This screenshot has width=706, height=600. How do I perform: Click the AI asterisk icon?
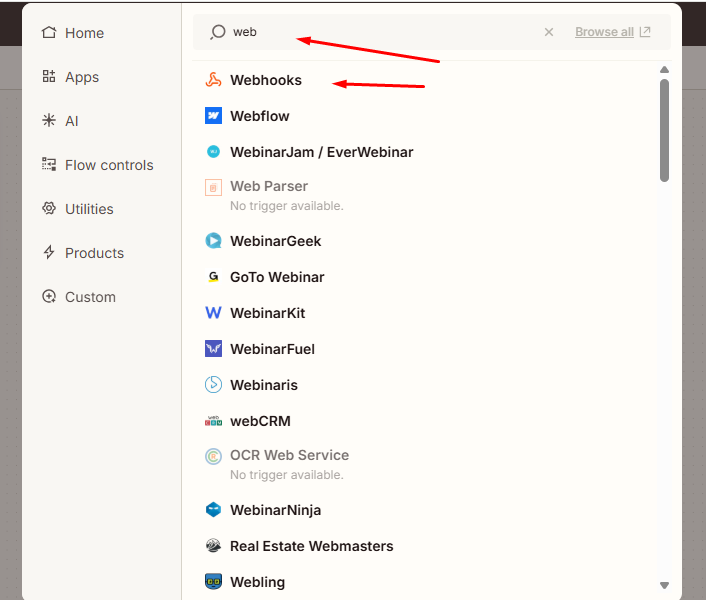point(49,120)
